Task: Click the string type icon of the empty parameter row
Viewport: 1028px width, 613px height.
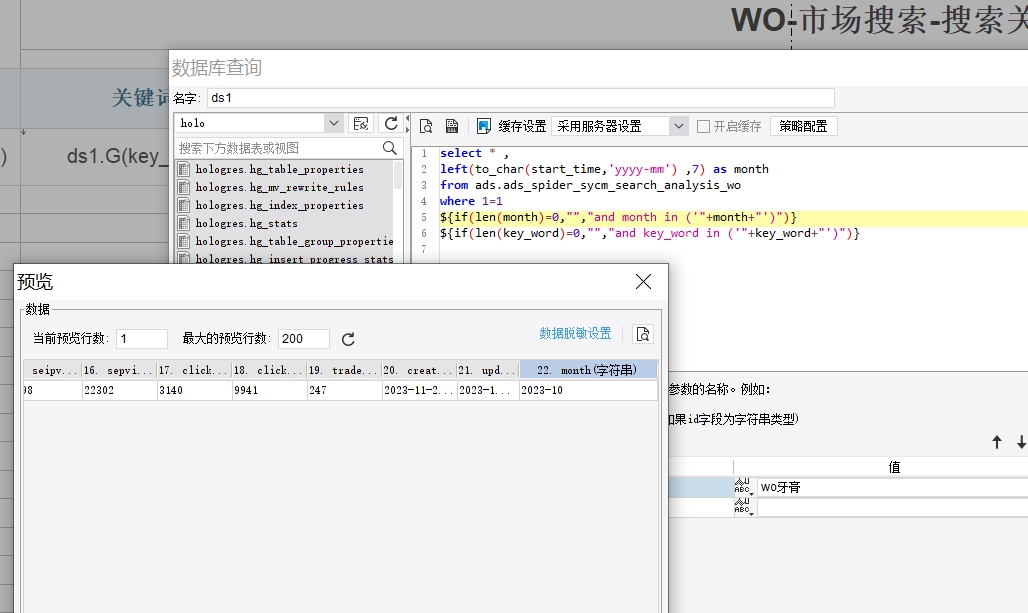Action: click(743, 506)
